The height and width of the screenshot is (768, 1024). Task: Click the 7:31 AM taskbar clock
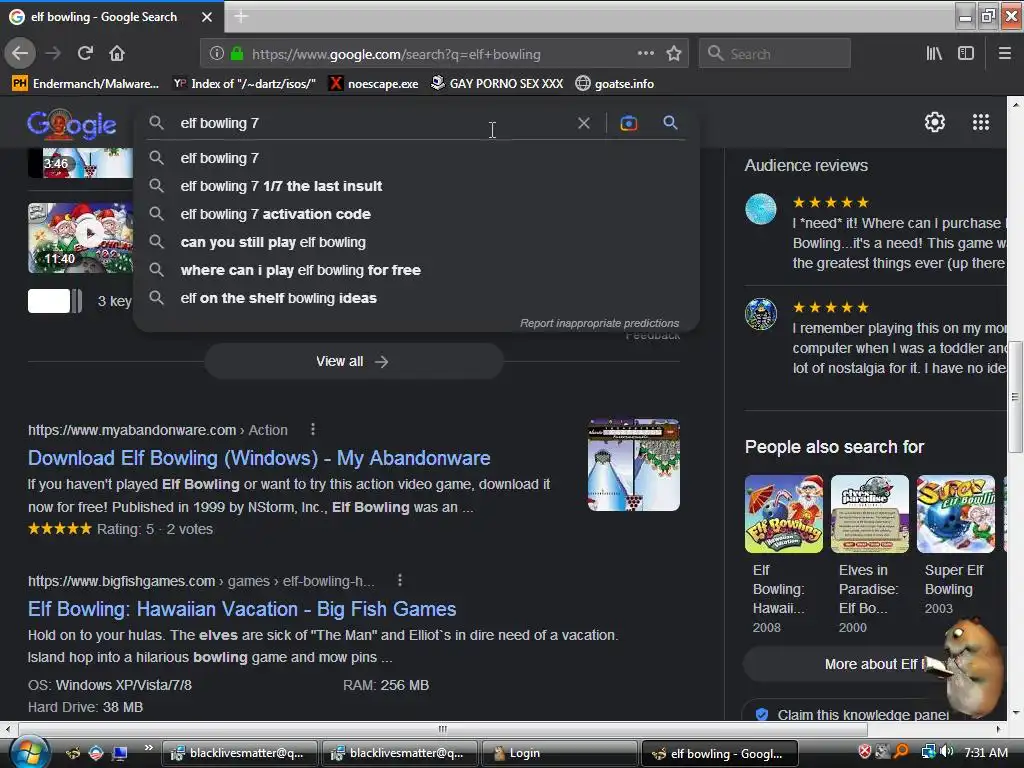point(985,752)
